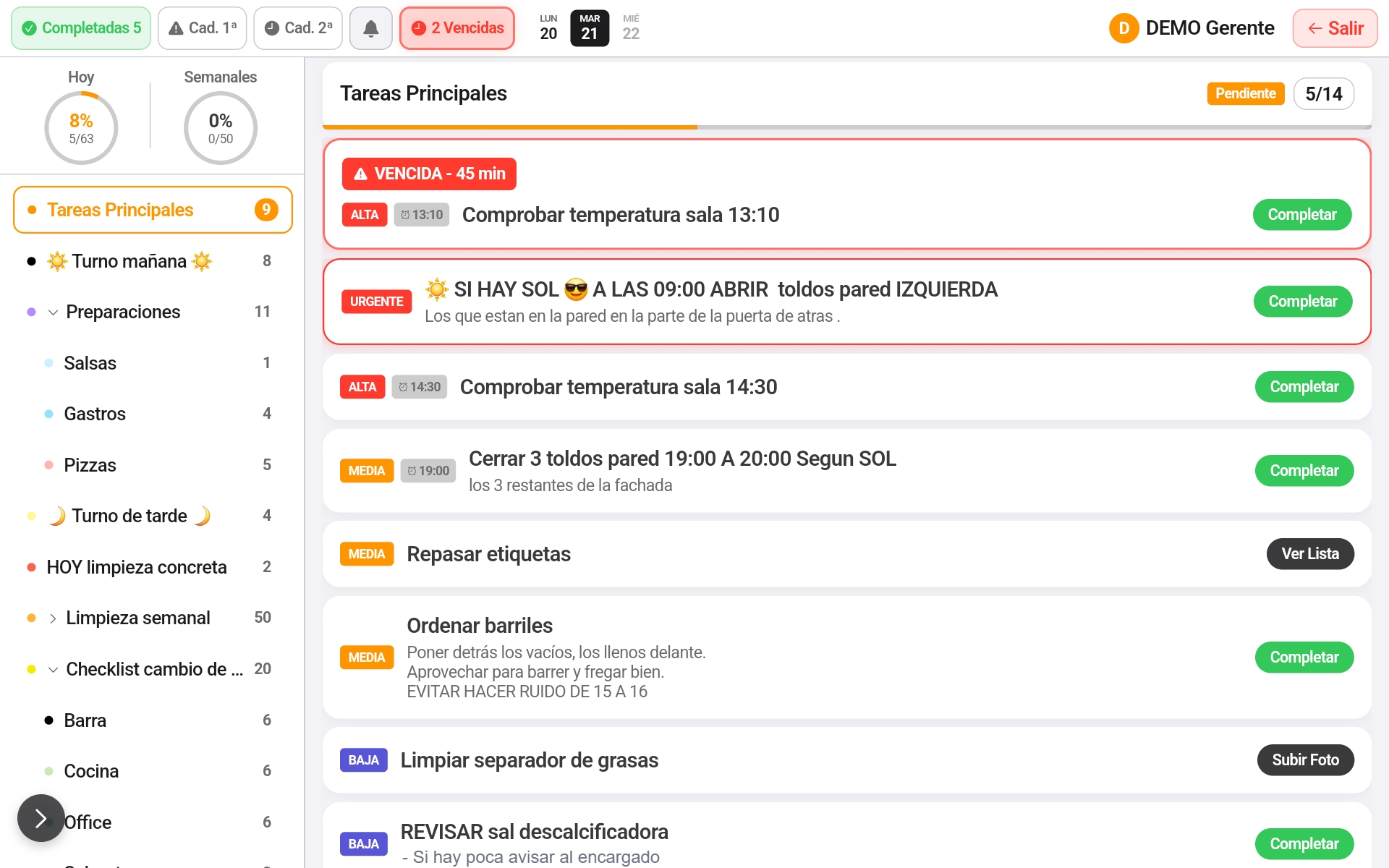Screen dimensions: 1389x868
Task: Open the Cad. 2ª filter
Action: (x=298, y=28)
